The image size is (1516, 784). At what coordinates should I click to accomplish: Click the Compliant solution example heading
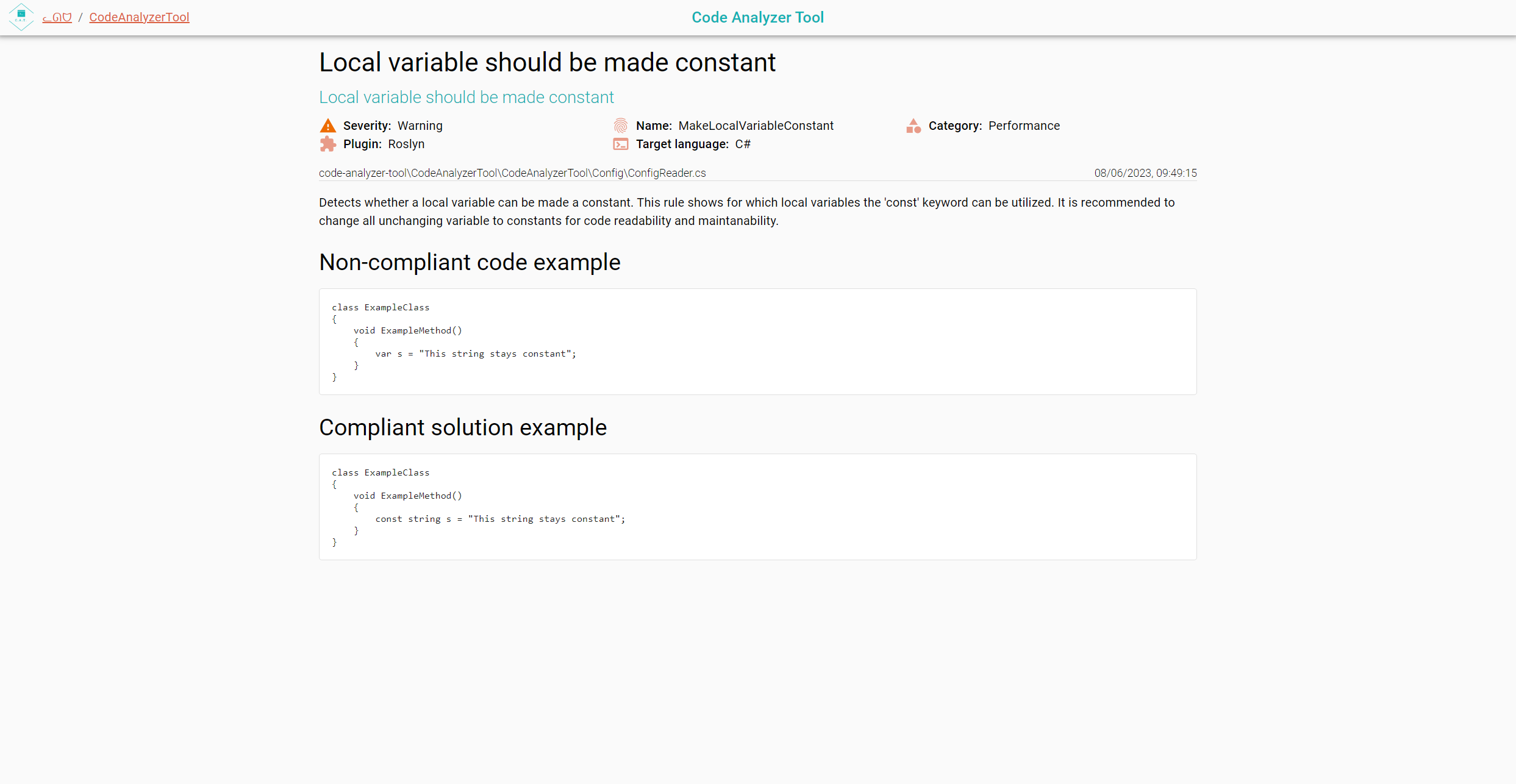coord(462,427)
